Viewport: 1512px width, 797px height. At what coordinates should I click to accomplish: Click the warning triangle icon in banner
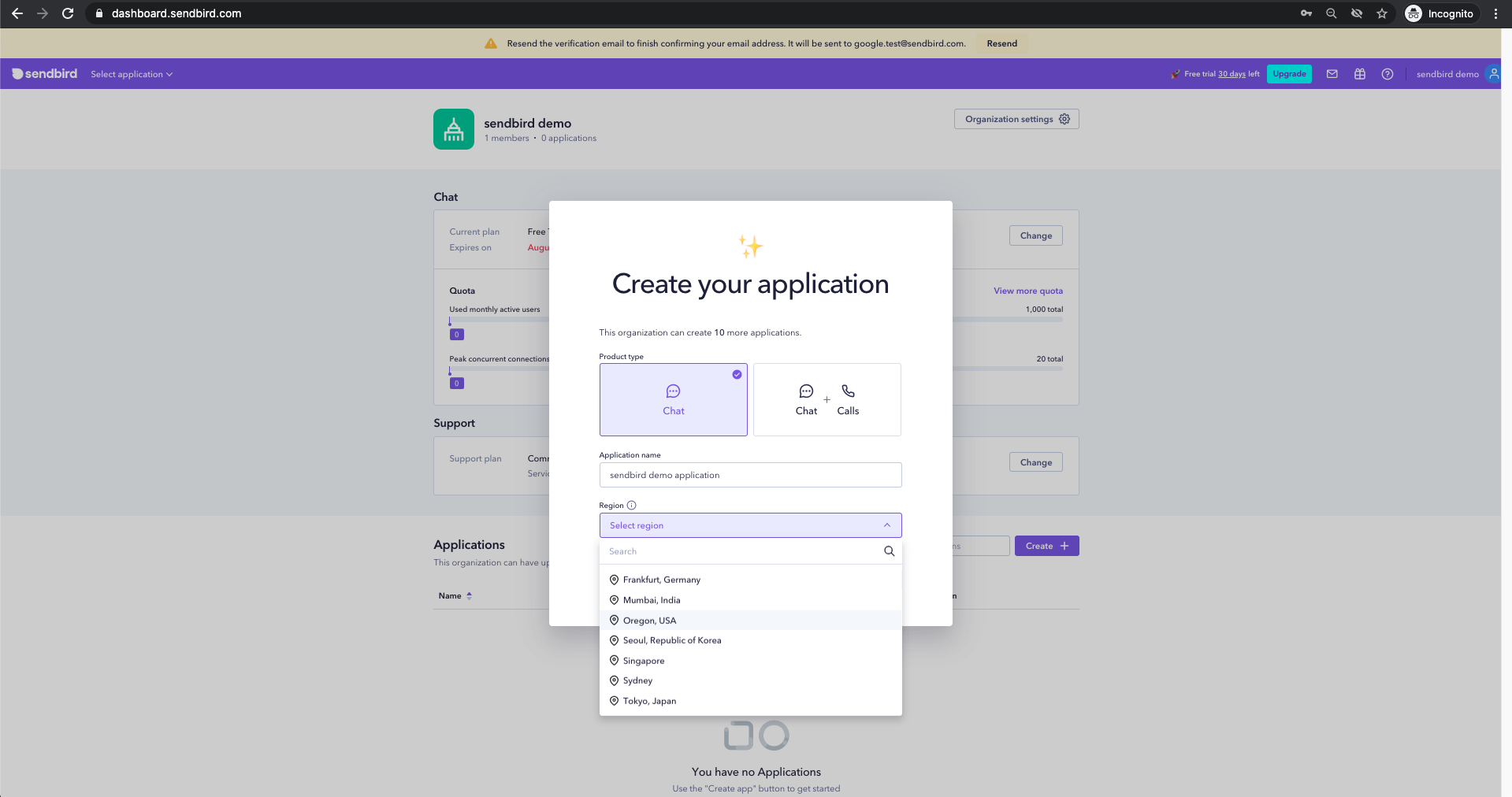coord(491,43)
